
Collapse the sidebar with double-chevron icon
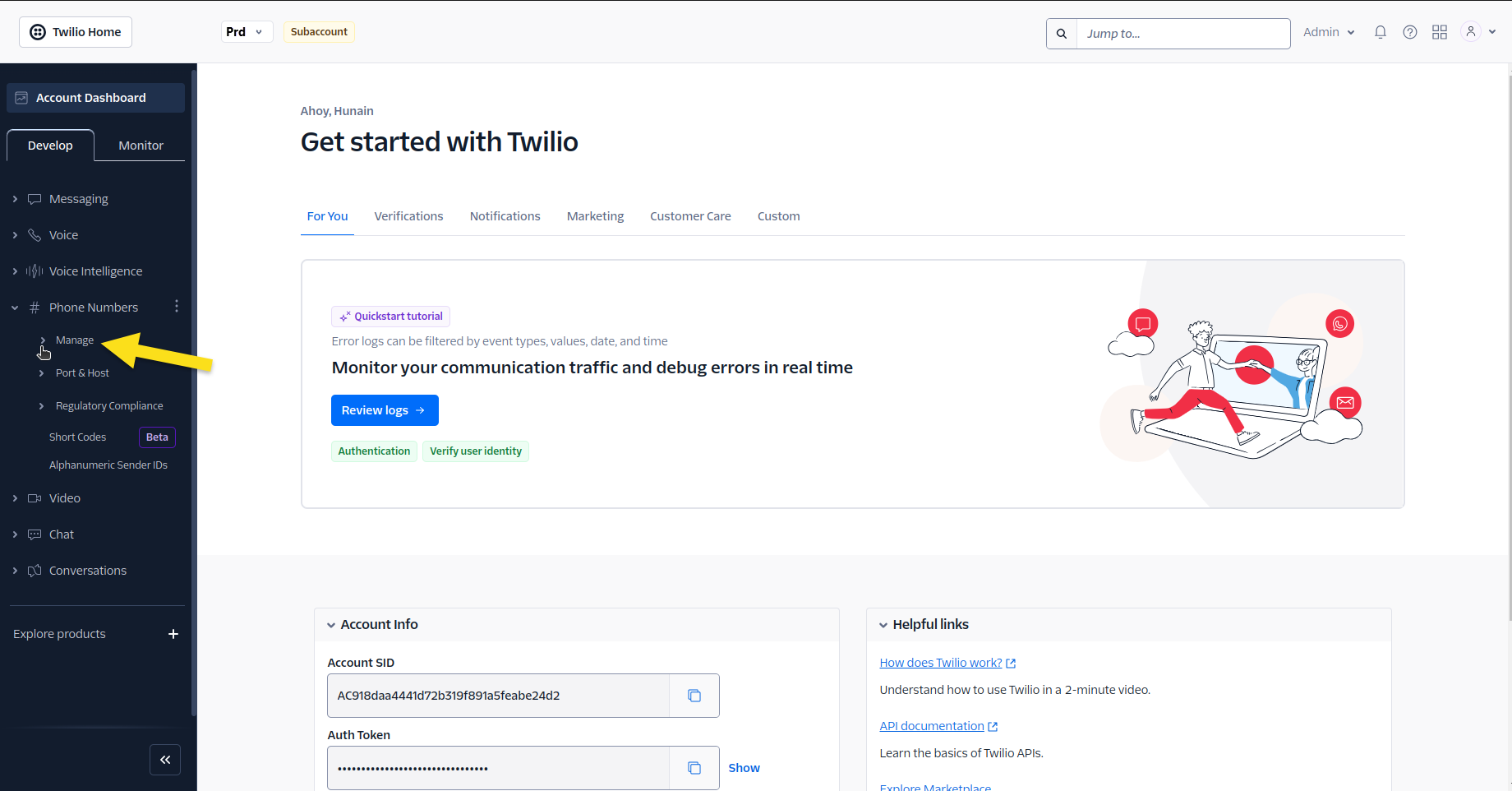pos(165,760)
